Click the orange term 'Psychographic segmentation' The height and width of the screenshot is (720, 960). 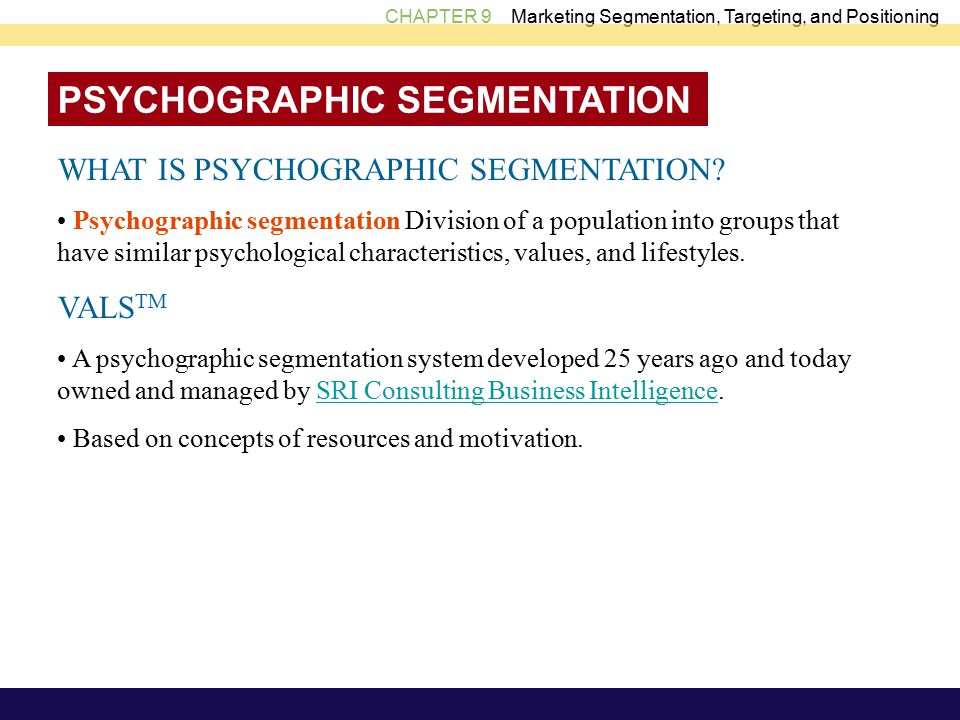click(x=236, y=221)
